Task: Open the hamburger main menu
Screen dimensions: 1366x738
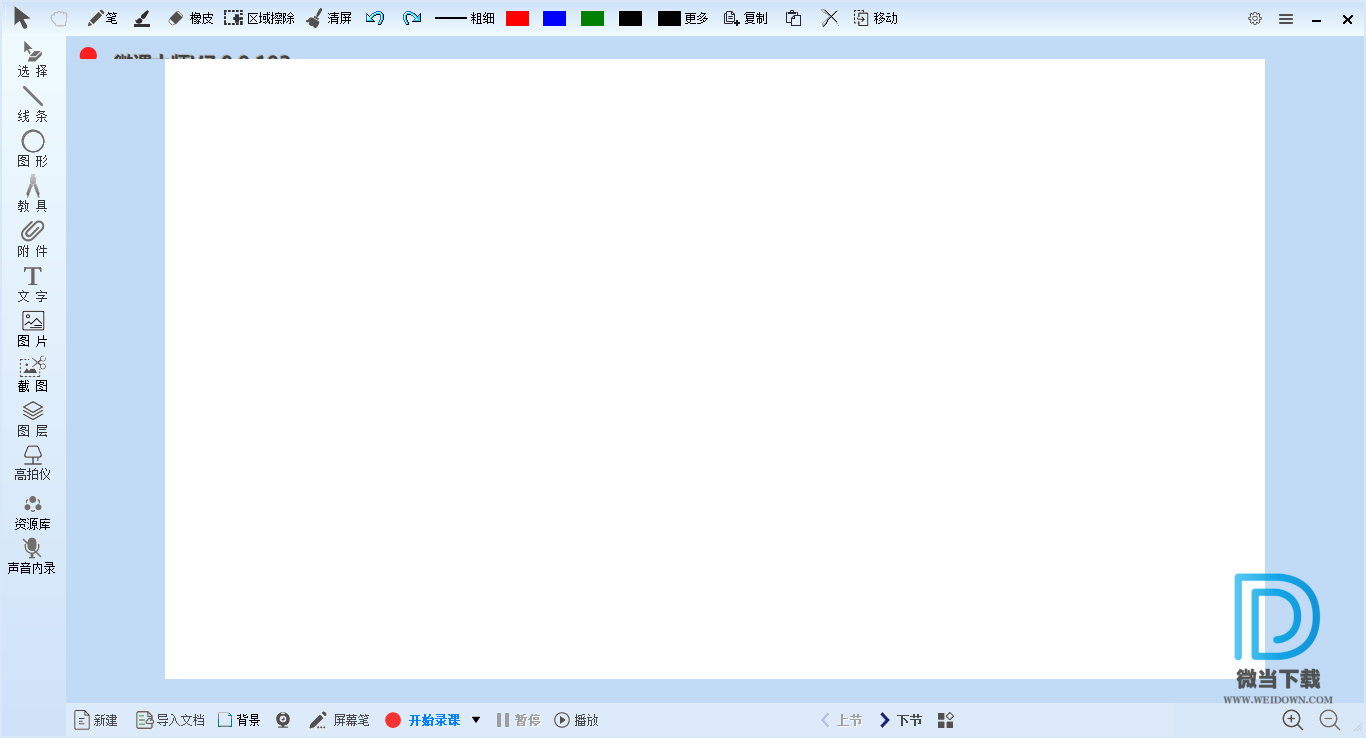Action: [1286, 18]
